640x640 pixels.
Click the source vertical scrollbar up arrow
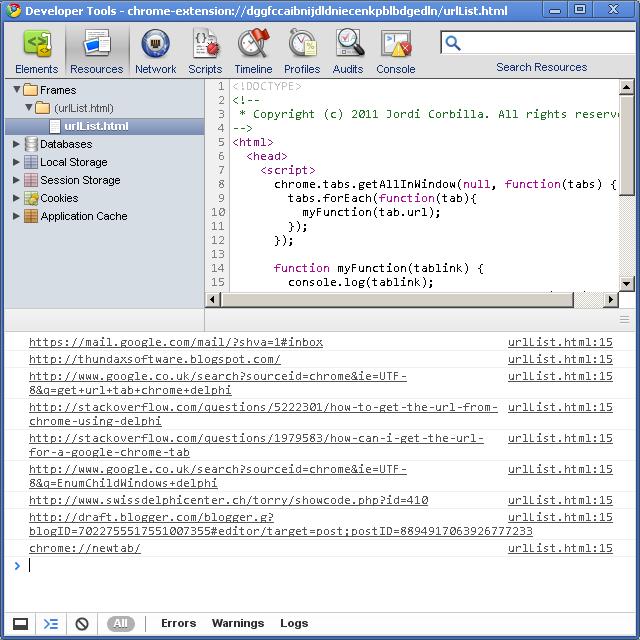(x=626, y=87)
